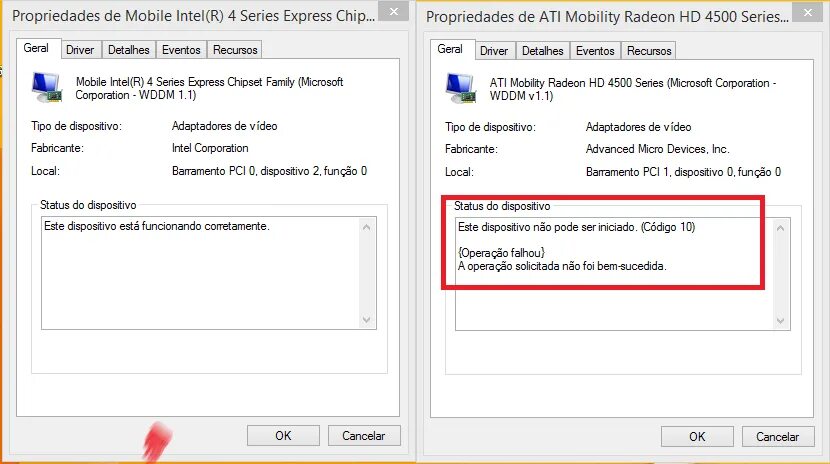Open Eventos tab in Intel properties
The width and height of the screenshot is (830, 464).
pyautogui.click(x=181, y=50)
